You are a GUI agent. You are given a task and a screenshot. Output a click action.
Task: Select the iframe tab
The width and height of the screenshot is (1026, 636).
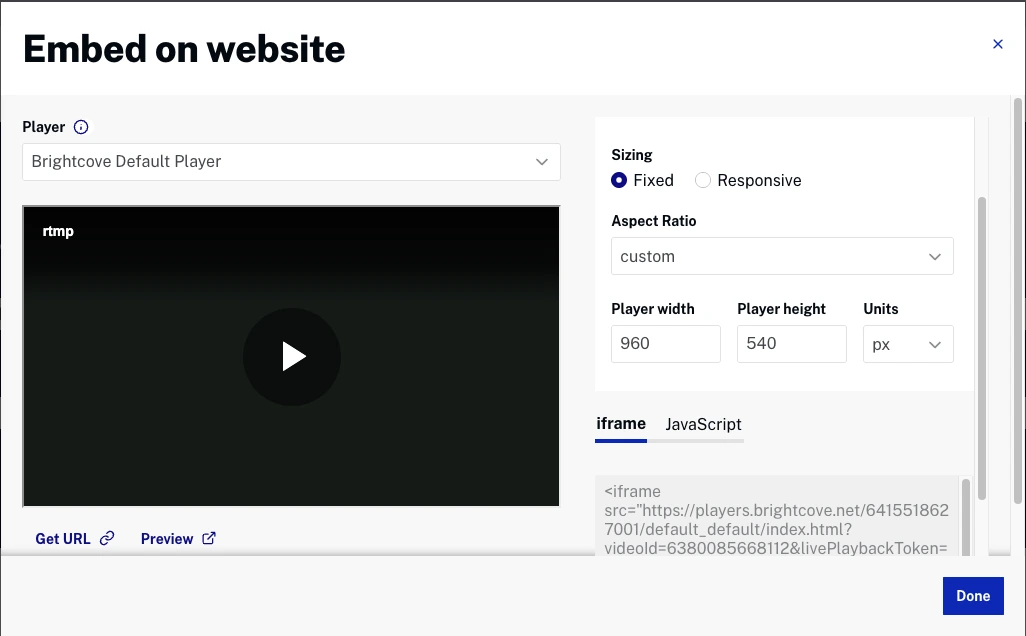[x=621, y=423]
